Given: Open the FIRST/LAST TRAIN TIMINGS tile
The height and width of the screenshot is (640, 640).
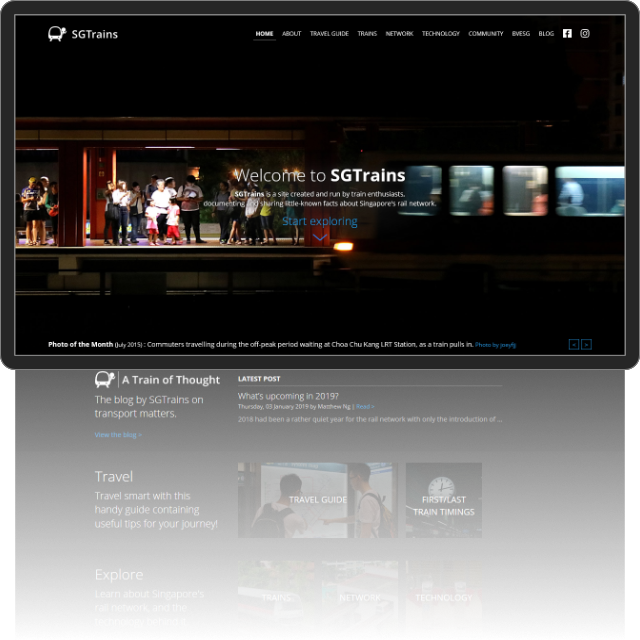Looking at the screenshot, I should click(x=444, y=500).
